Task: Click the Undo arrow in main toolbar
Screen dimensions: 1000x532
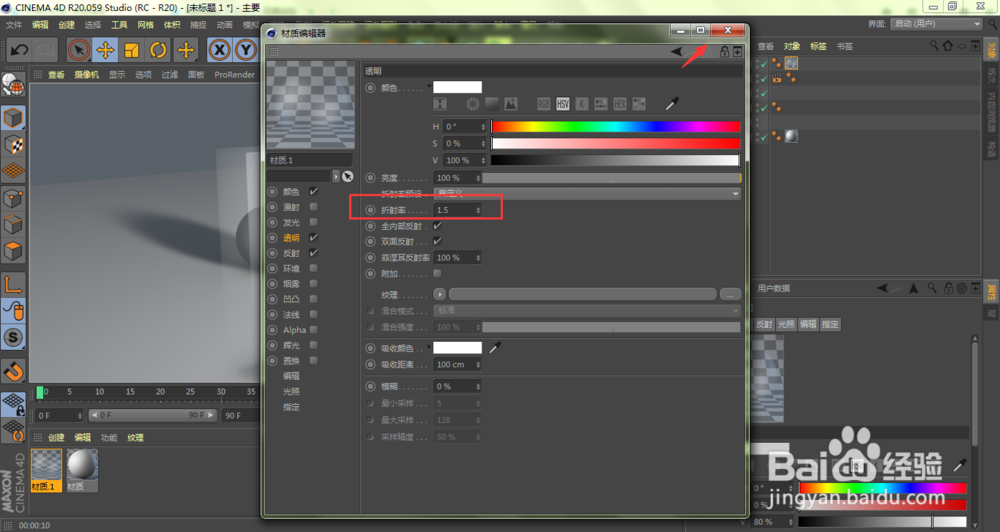Action: [x=19, y=50]
